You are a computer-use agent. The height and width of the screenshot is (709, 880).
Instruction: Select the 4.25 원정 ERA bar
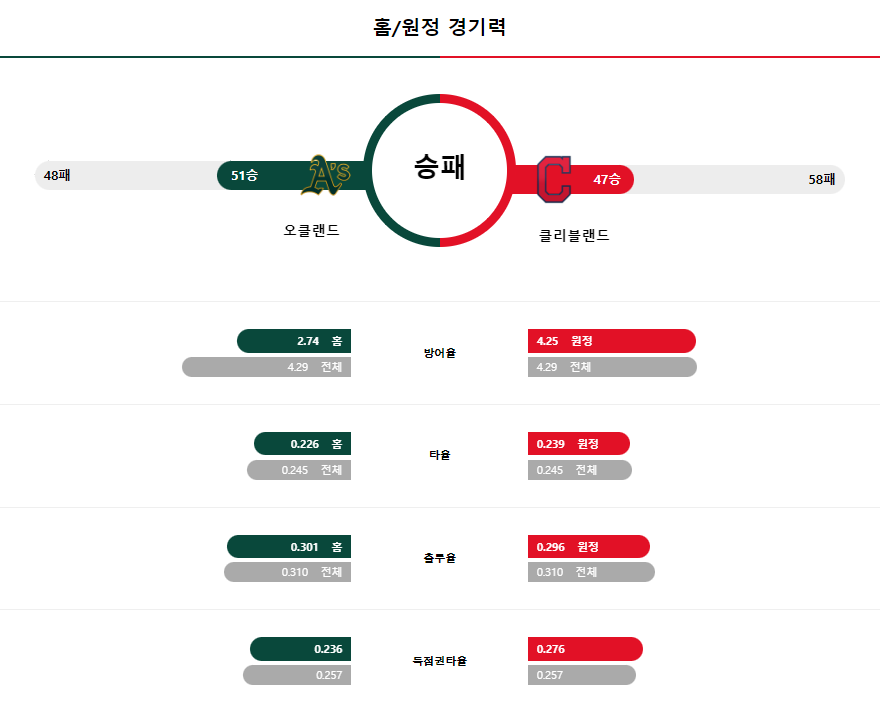(x=612, y=341)
